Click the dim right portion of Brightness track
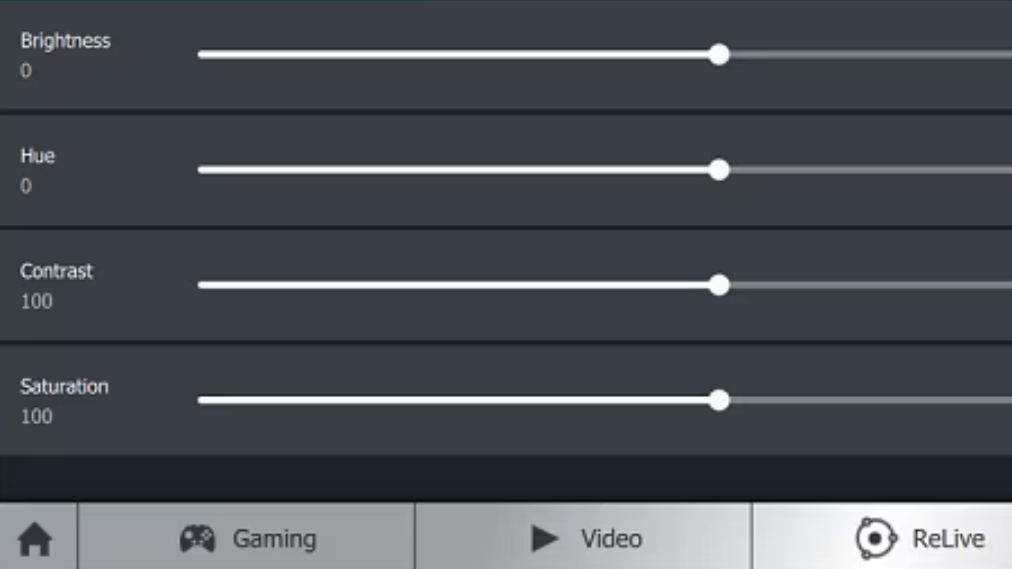Screen dimensions: 1012x569 click(871, 55)
